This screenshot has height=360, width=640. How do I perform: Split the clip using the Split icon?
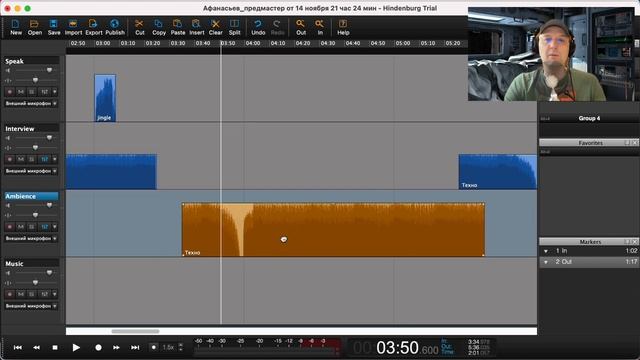(x=234, y=27)
